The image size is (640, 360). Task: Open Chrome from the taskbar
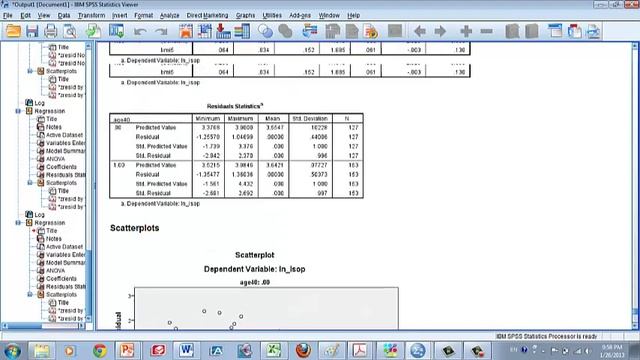(99, 351)
